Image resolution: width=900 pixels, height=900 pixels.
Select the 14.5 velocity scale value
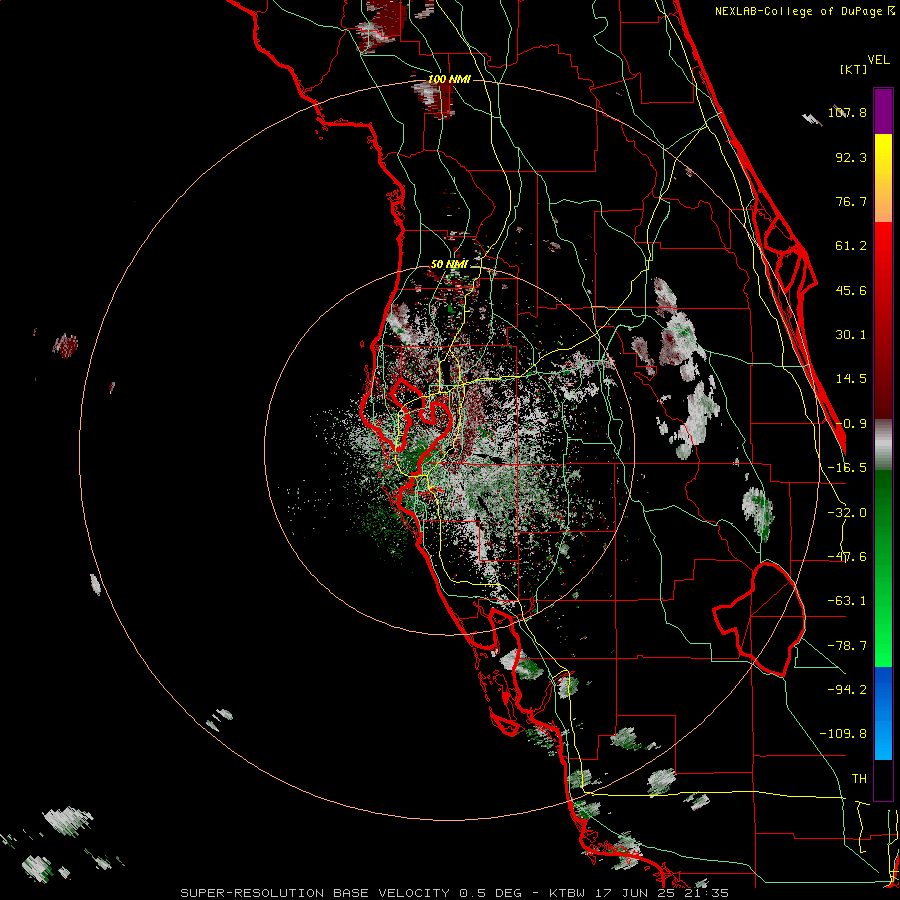[851, 379]
